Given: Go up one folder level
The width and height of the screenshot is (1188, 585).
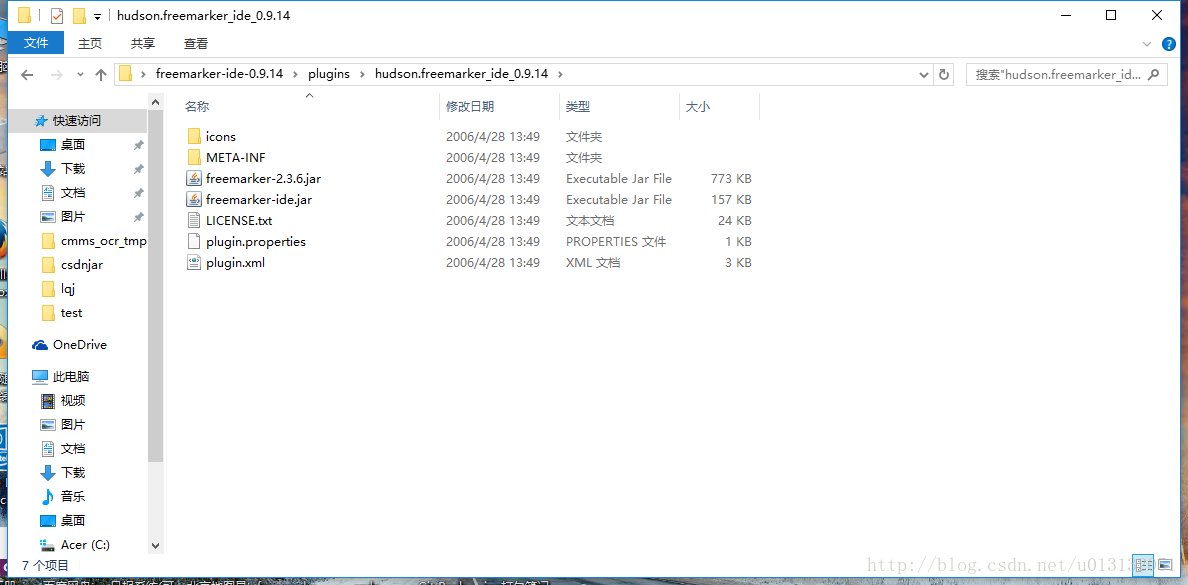Looking at the screenshot, I should (101, 74).
